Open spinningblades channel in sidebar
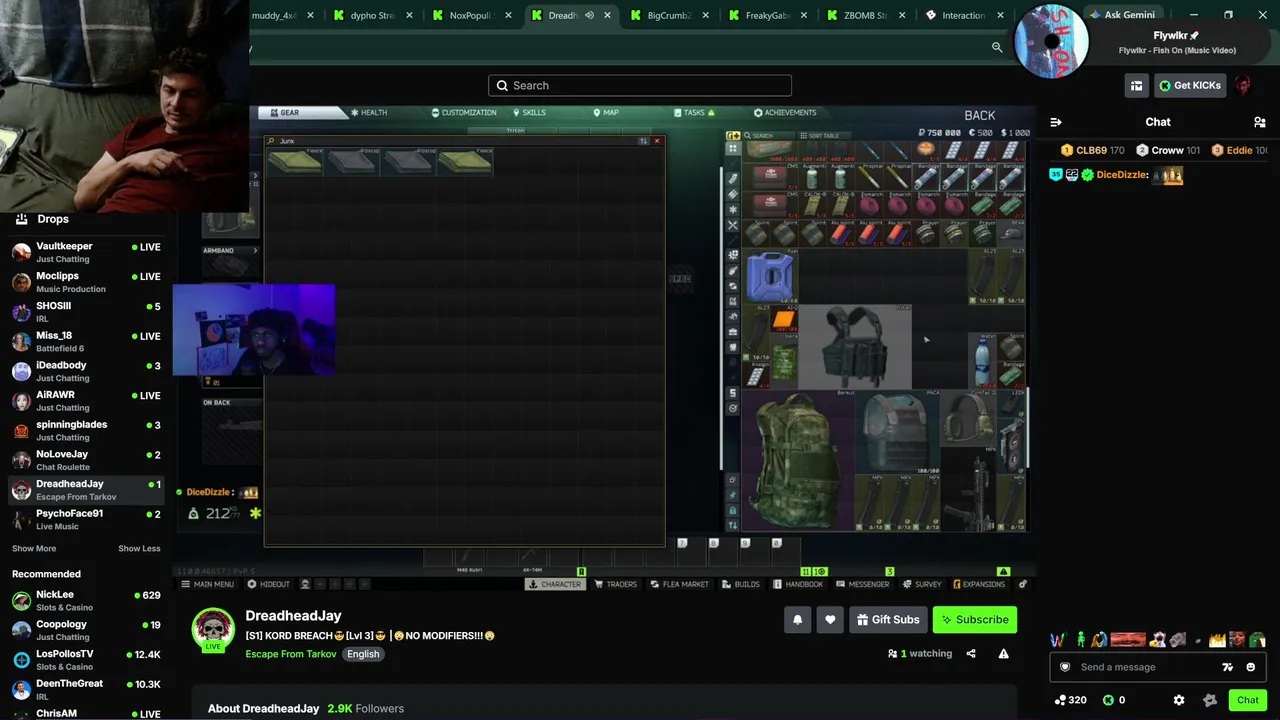 pos(86,430)
